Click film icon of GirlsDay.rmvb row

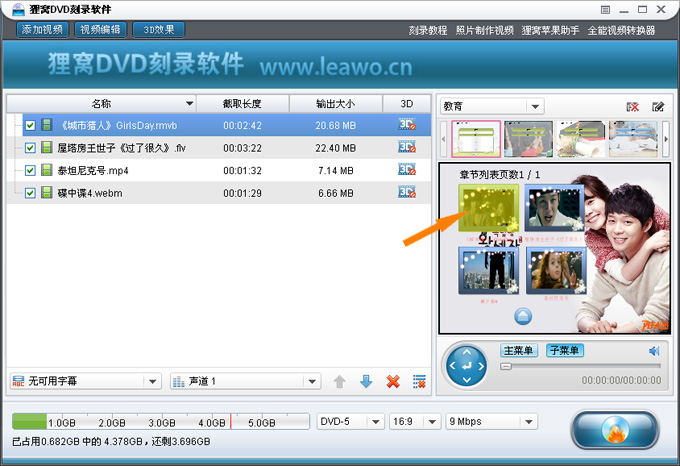coord(46,125)
